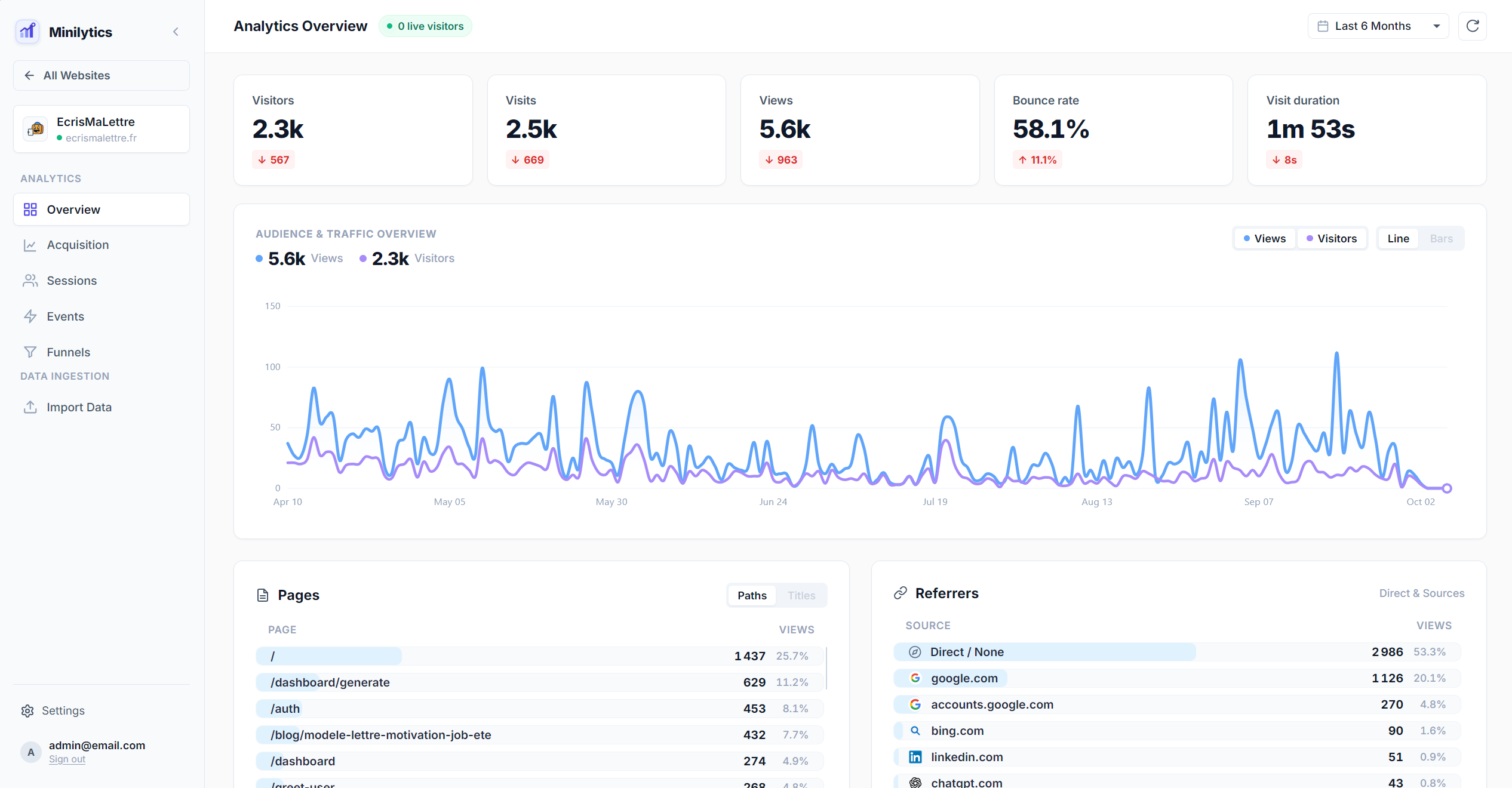
Task: Click the chatgpt.com OpenAI icon
Action: 915,783
